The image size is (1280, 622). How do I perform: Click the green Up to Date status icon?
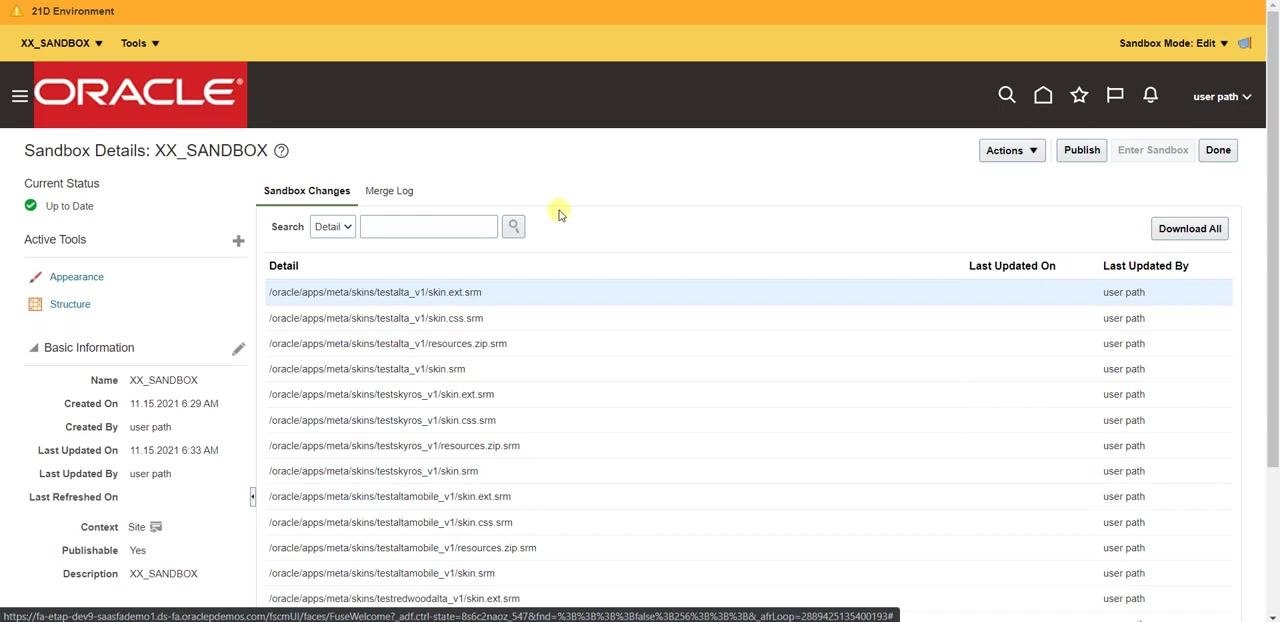(31, 205)
